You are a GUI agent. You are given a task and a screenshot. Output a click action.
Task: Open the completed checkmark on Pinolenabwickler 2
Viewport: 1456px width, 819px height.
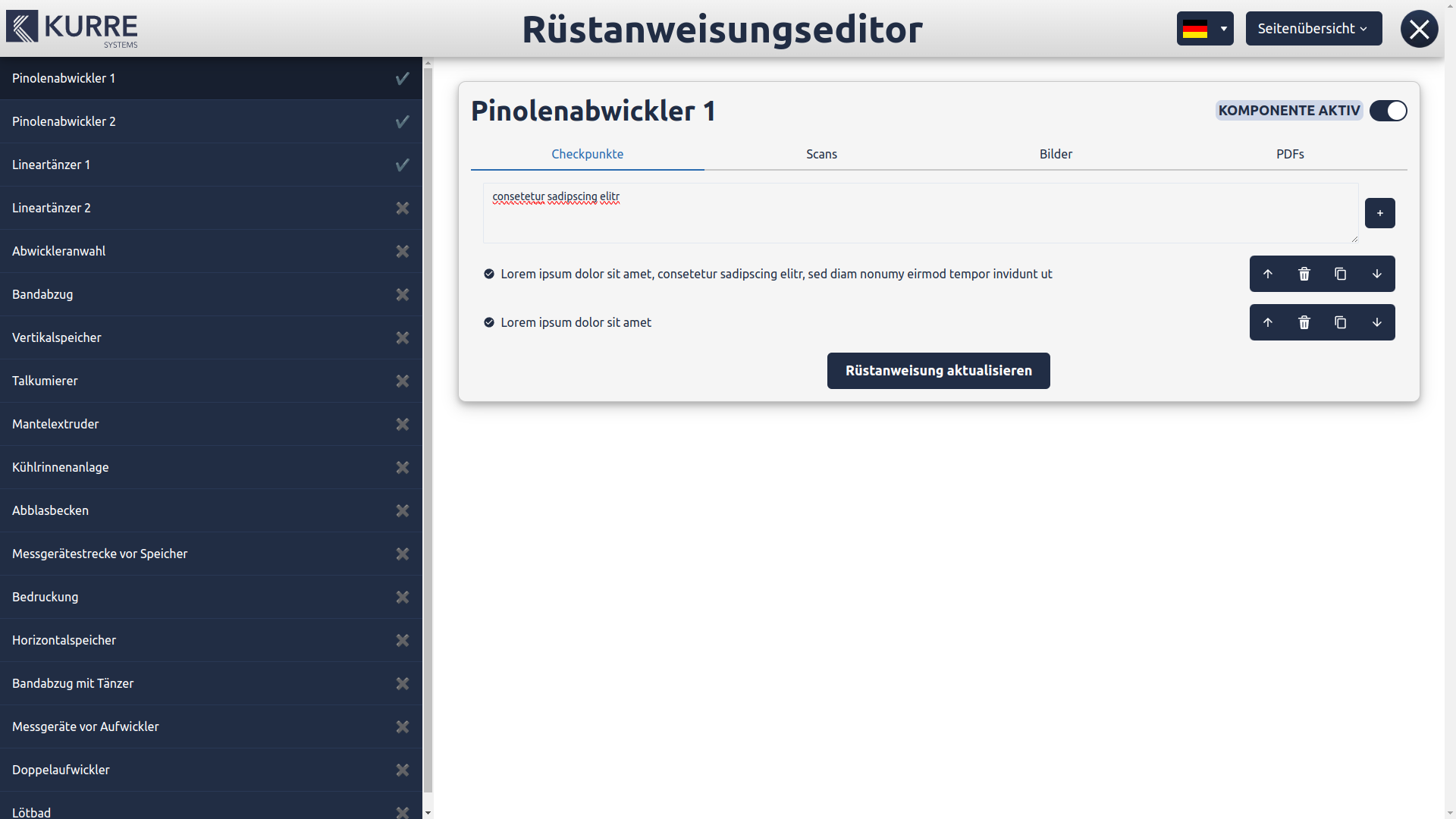coord(402,121)
